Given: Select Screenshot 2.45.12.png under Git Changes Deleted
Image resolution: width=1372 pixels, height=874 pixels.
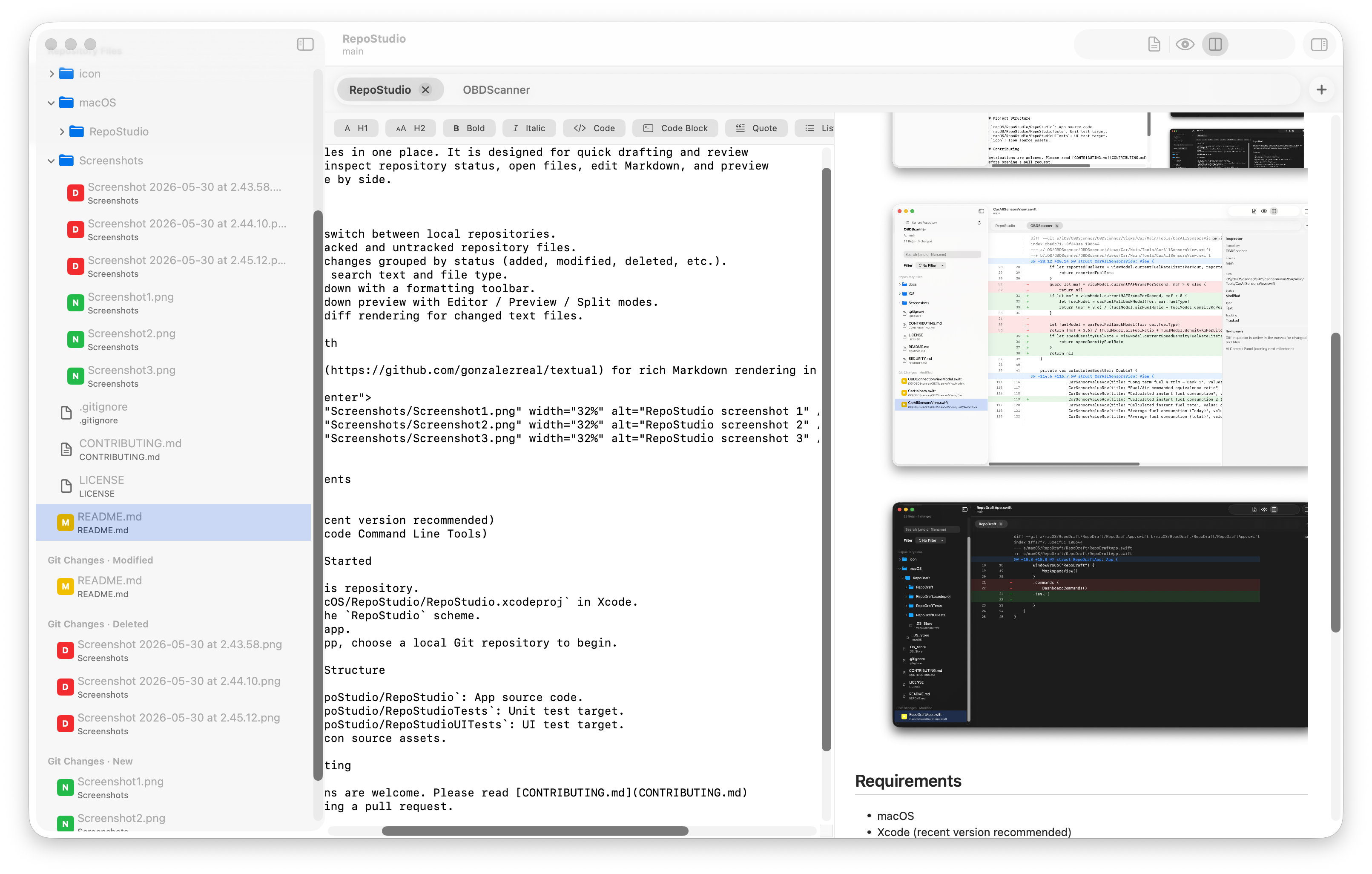Looking at the screenshot, I should tap(173, 724).
